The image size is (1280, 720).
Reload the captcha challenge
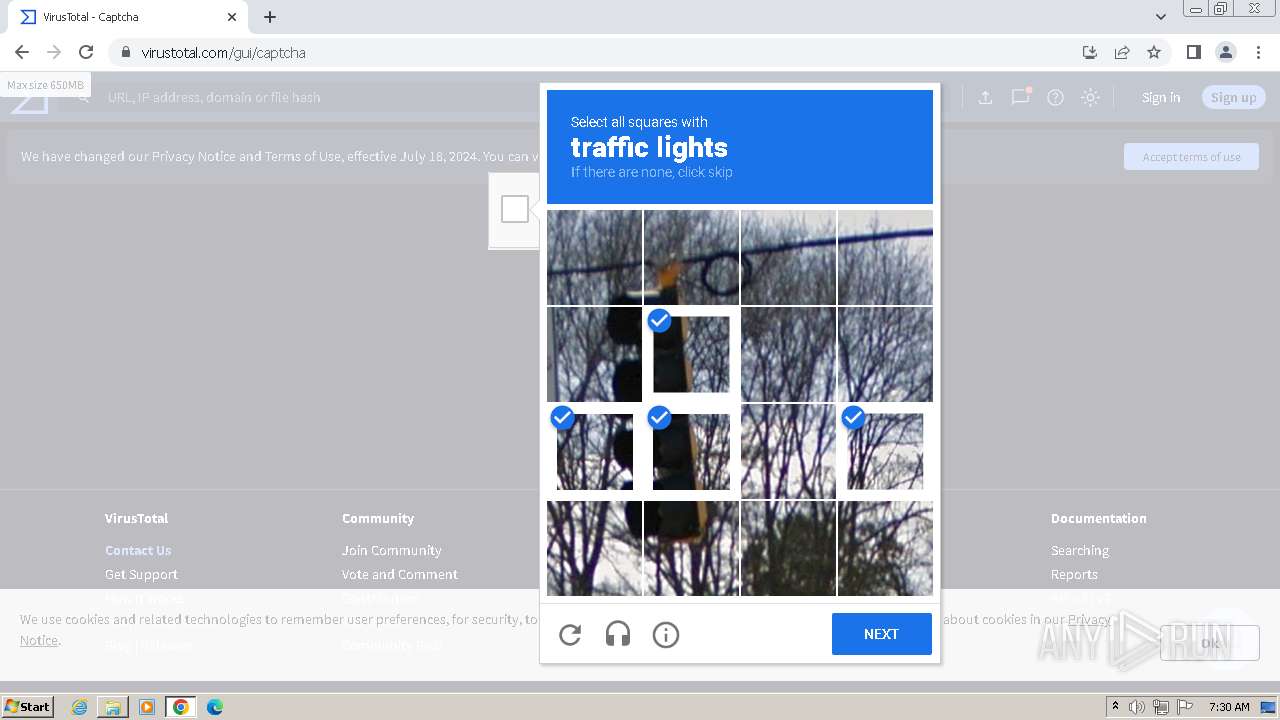(x=570, y=634)
